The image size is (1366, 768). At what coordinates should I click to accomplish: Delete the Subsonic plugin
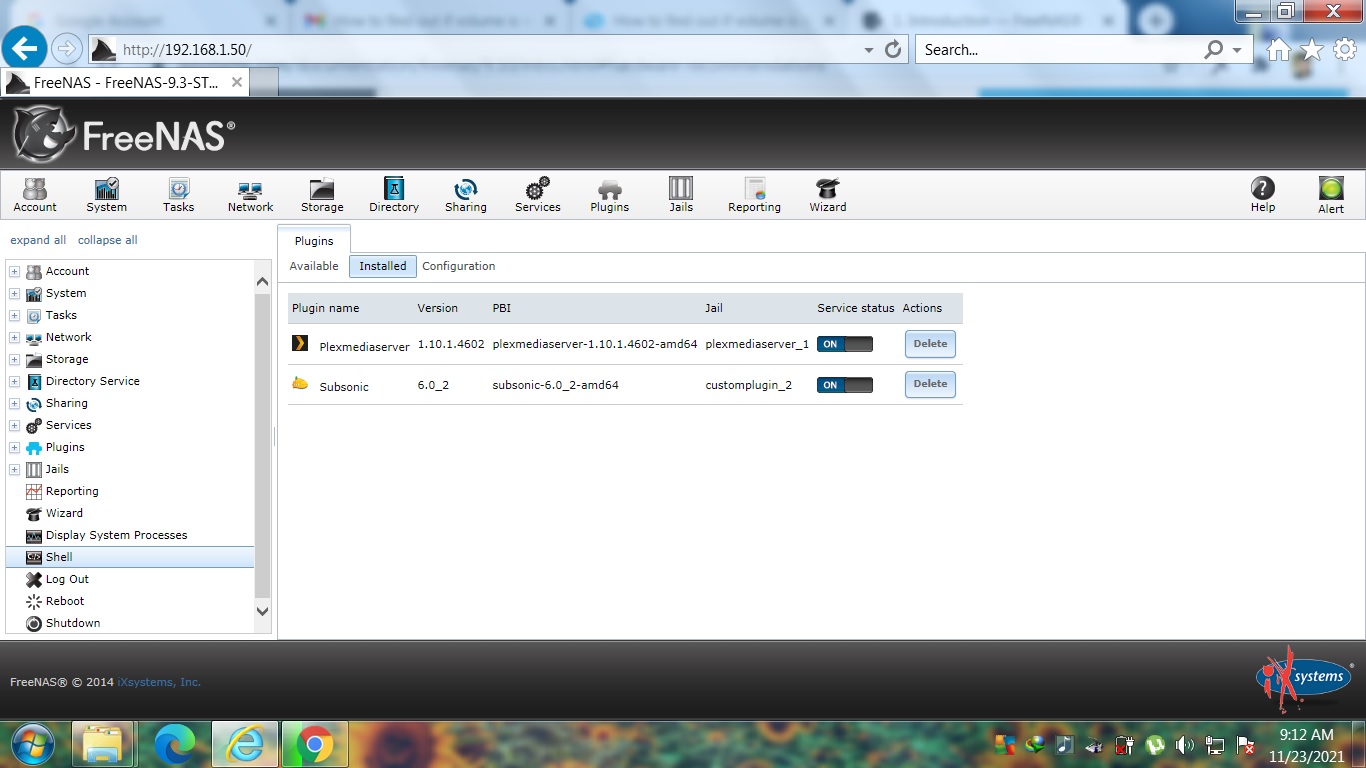(930, 384)
